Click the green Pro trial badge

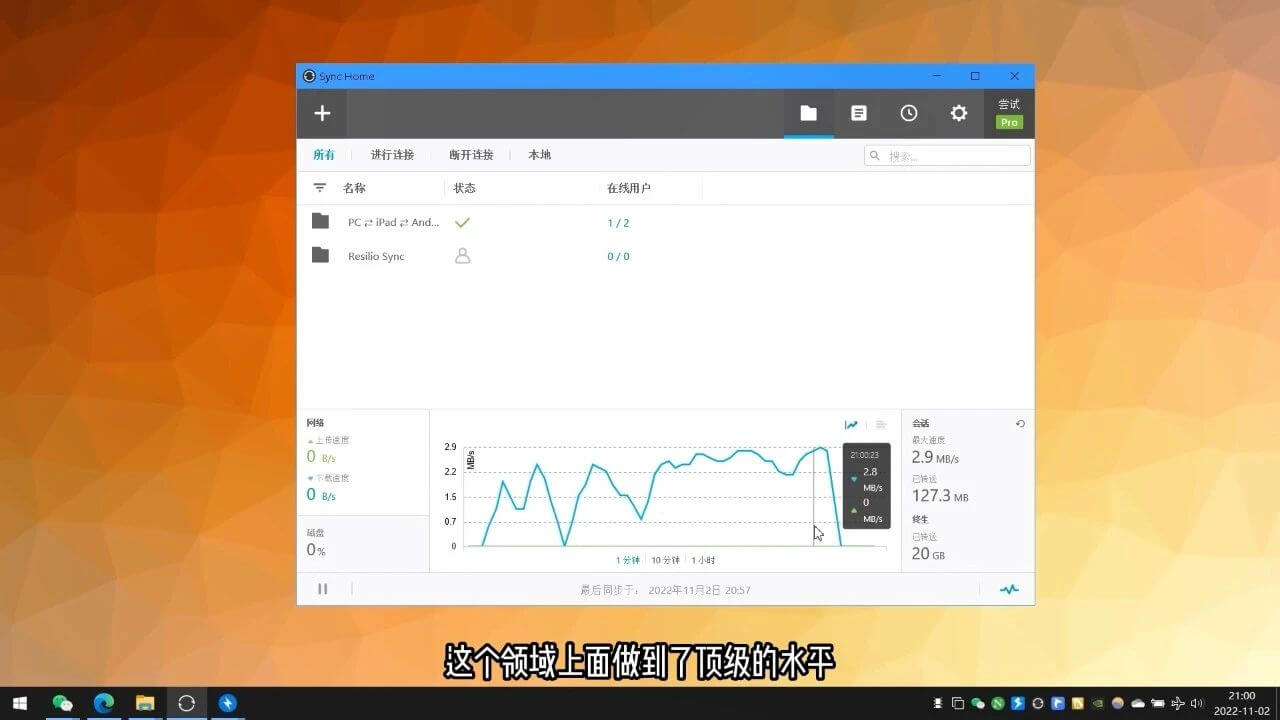[x=1009, y=122]
